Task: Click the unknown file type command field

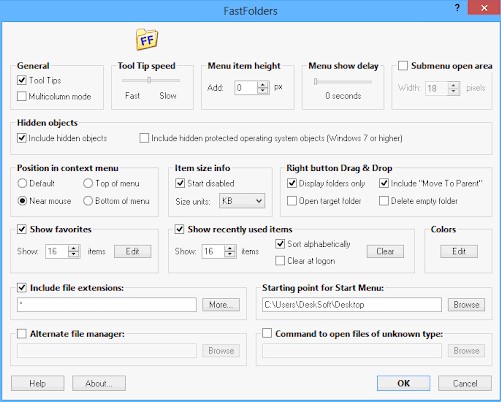Action: tap(352, 351)
